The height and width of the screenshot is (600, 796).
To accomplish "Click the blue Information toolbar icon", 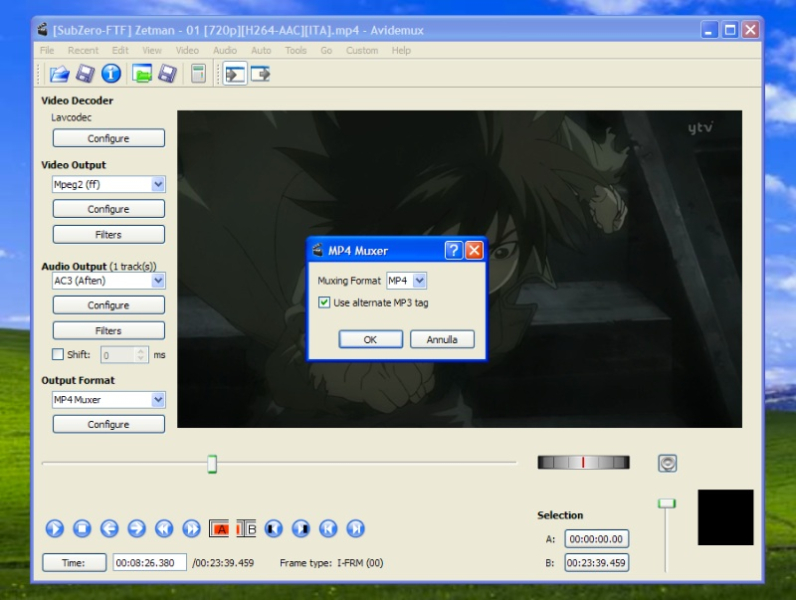I will (111, 73).
